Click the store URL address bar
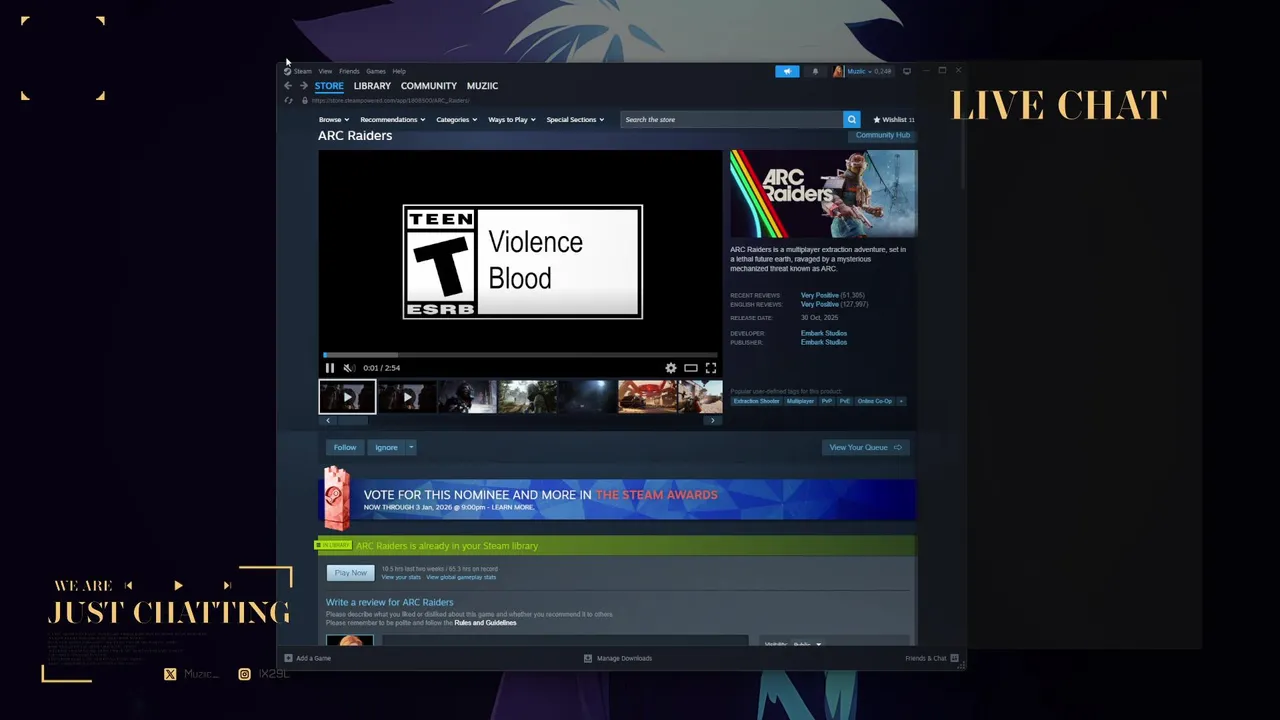The width and height of the screenshot is (1280, 720). tap(390, 100)
